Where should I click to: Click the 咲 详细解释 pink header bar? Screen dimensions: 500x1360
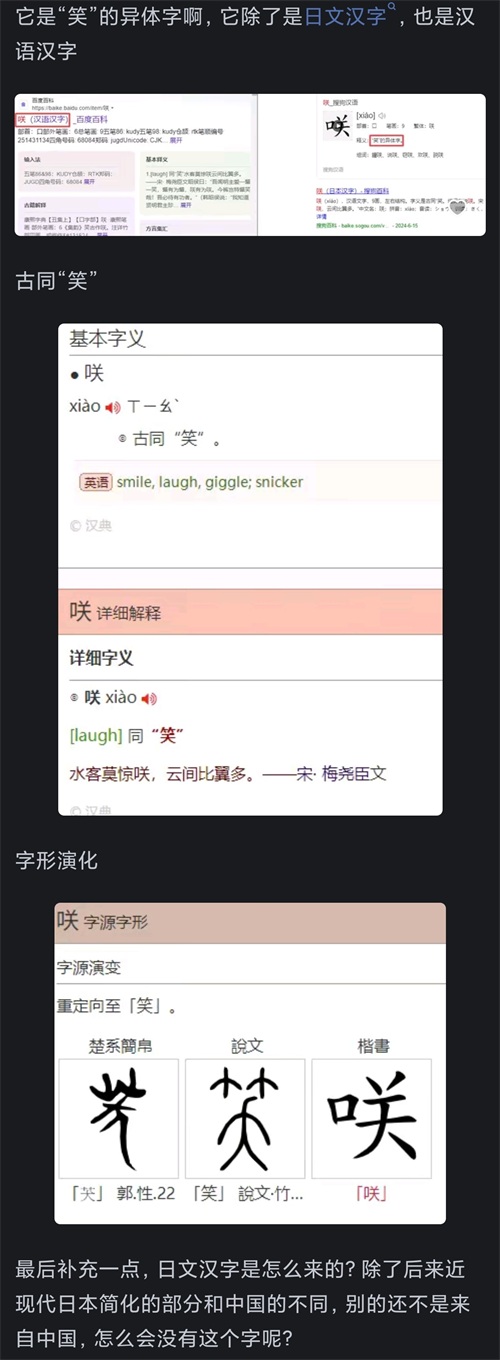point(250,611)
